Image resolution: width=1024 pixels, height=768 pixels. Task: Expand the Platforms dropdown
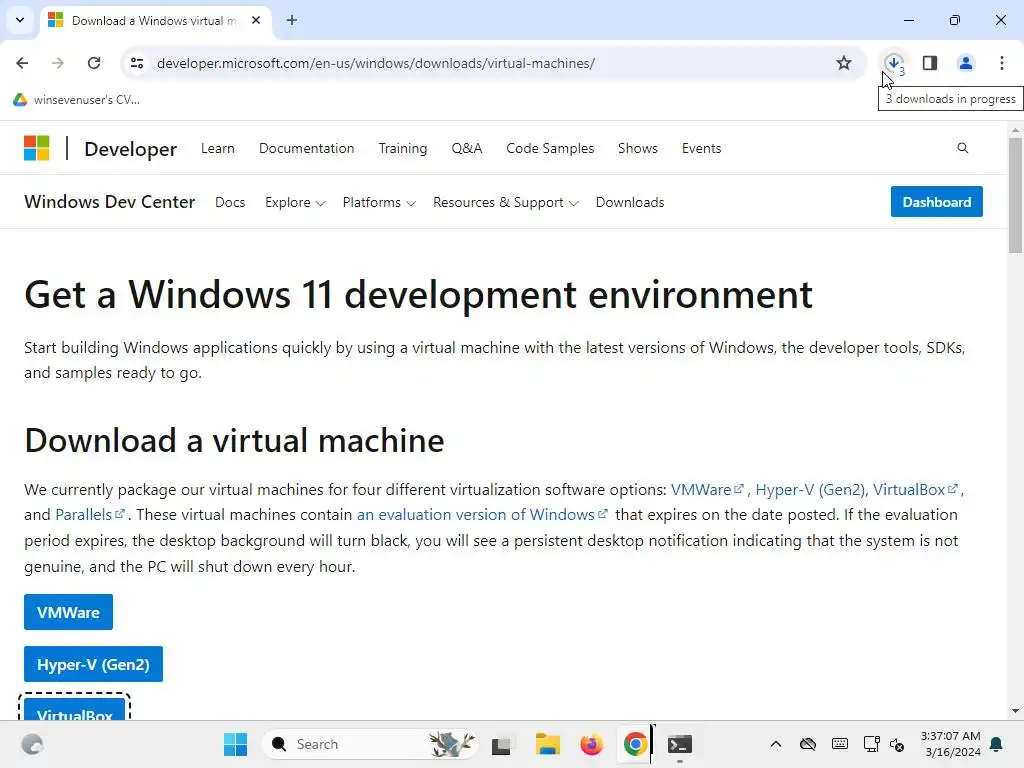(379, 202)
